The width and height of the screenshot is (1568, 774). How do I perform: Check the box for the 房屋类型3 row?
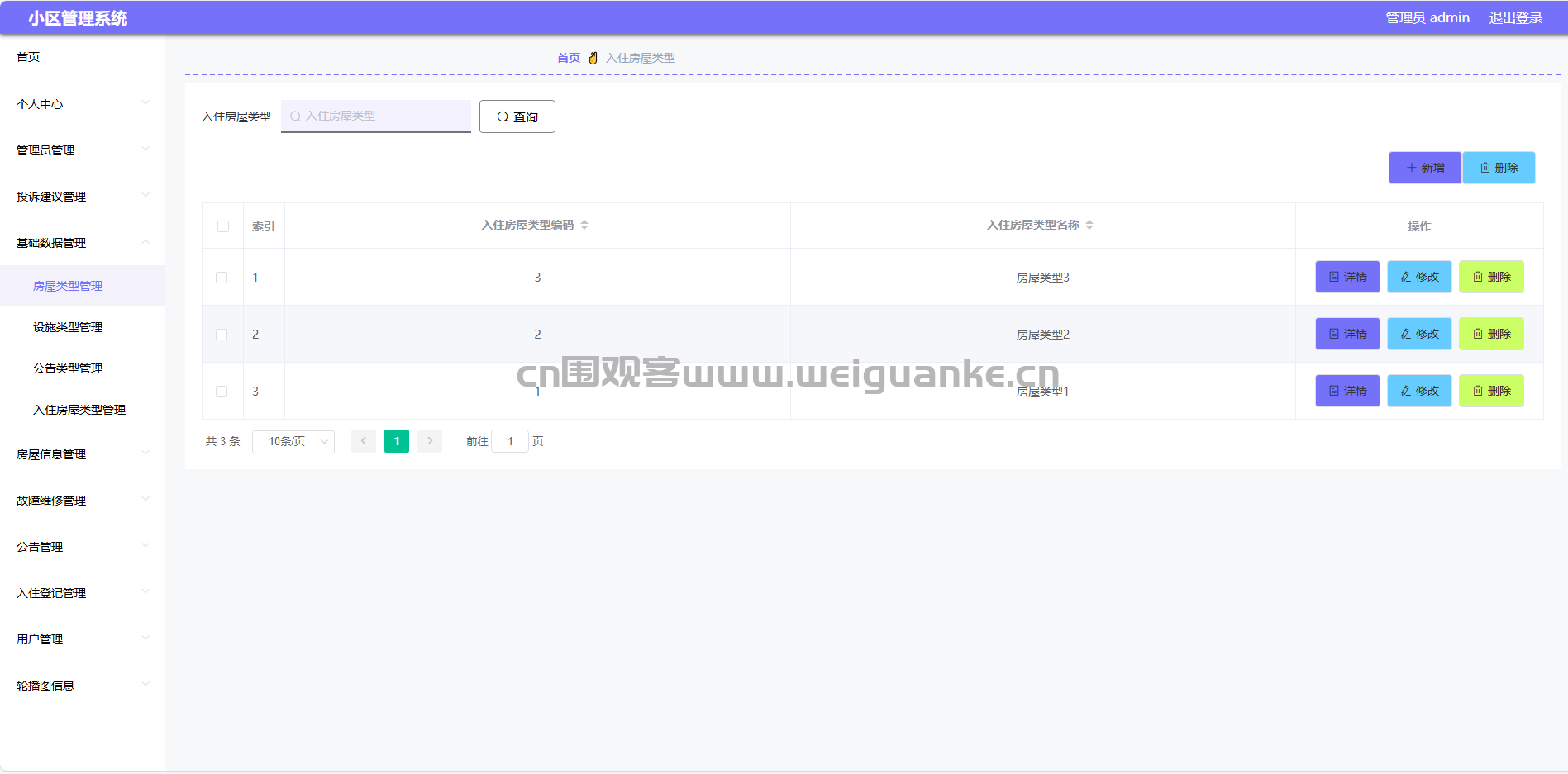(x=222, y=278)
